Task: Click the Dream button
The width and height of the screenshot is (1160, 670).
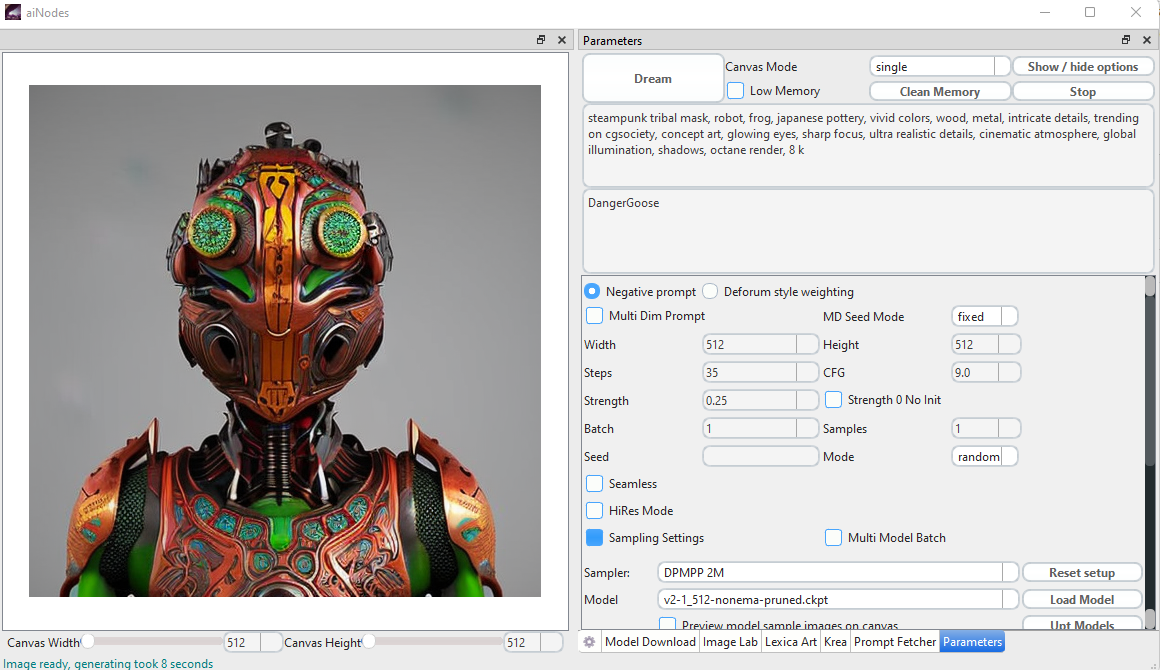Action: 652,78
